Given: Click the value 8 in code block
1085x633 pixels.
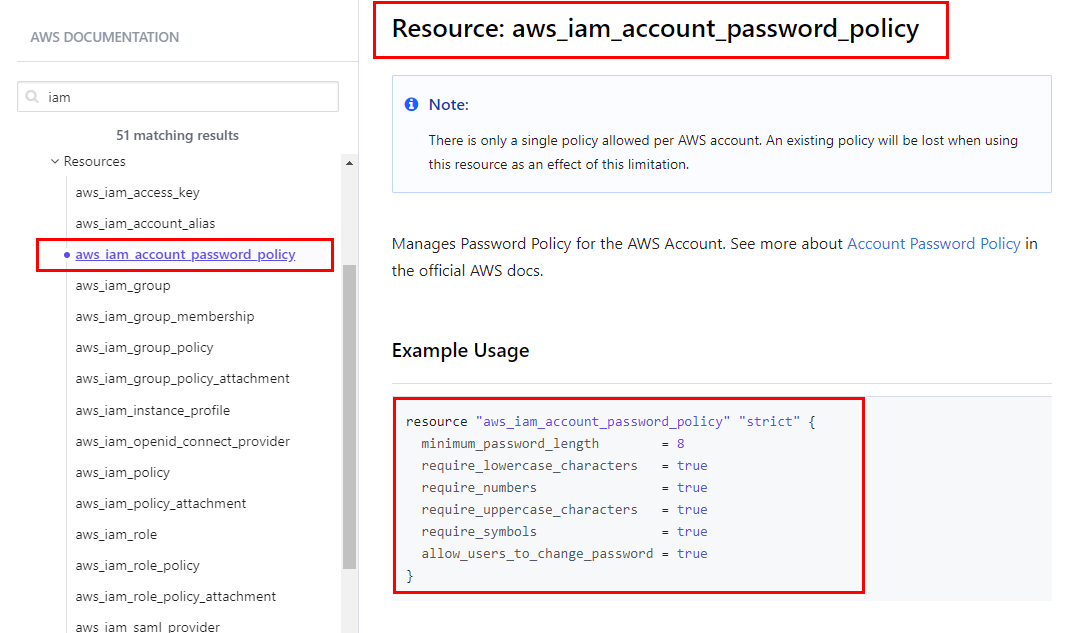Looking at the screenshot, I should pyautogui.click(x=681, y=443).
